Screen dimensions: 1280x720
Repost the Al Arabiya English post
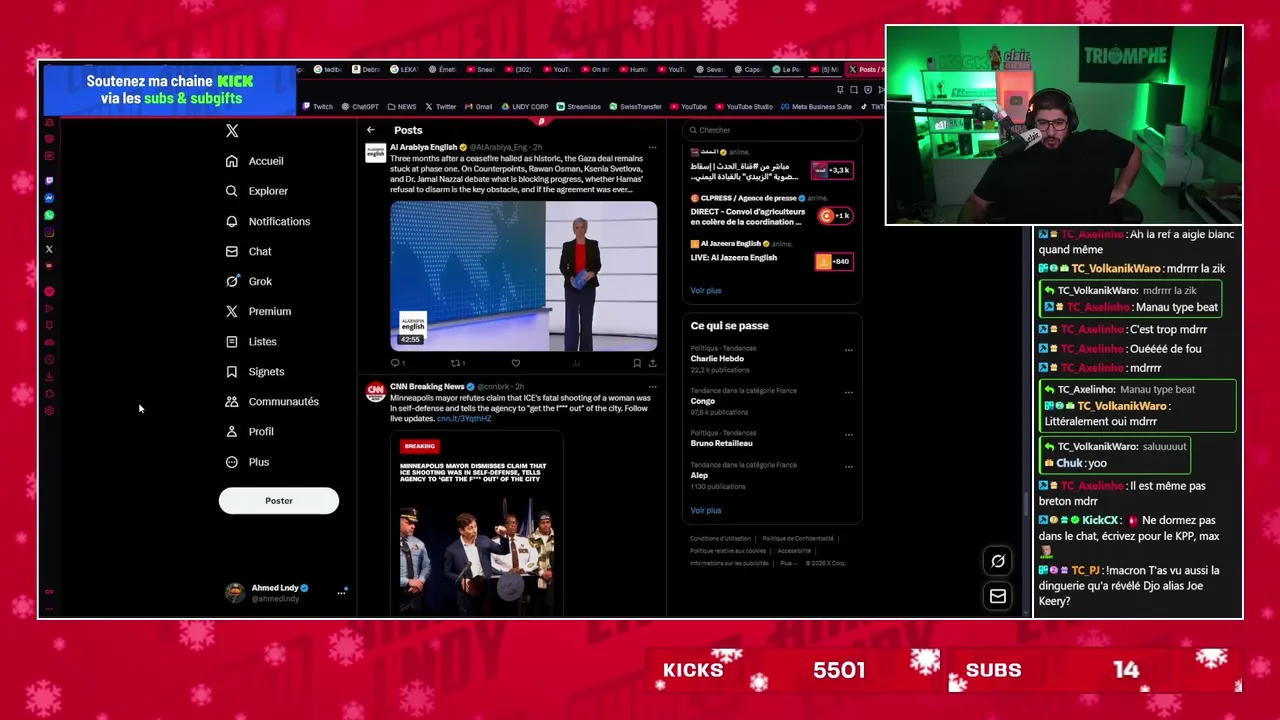coord(457,363)
